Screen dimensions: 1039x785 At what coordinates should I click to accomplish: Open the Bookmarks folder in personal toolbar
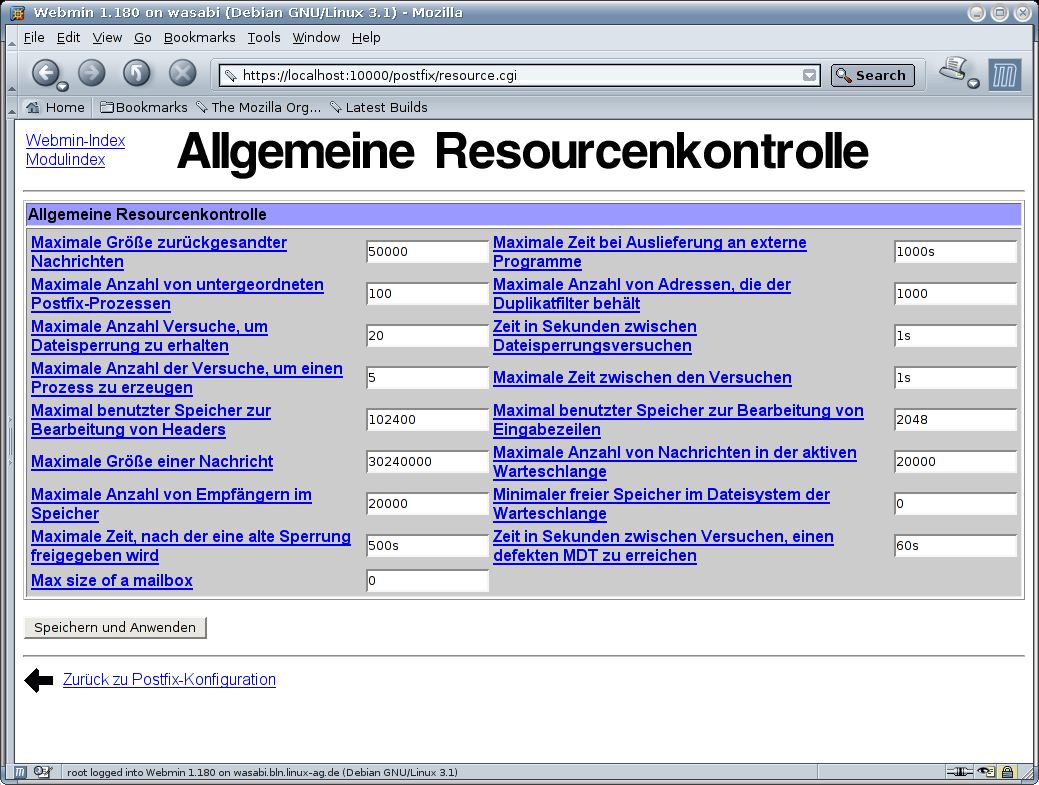point(144,107)
